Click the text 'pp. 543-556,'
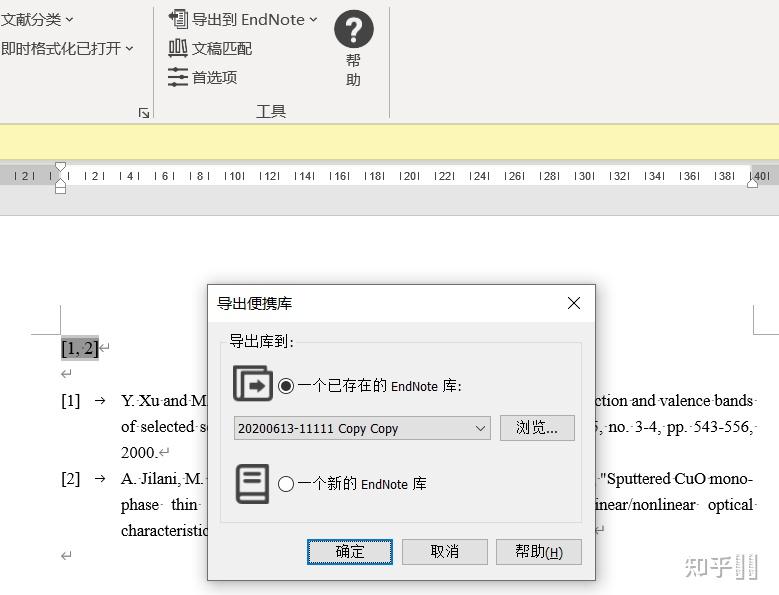 tap(709, 427)
